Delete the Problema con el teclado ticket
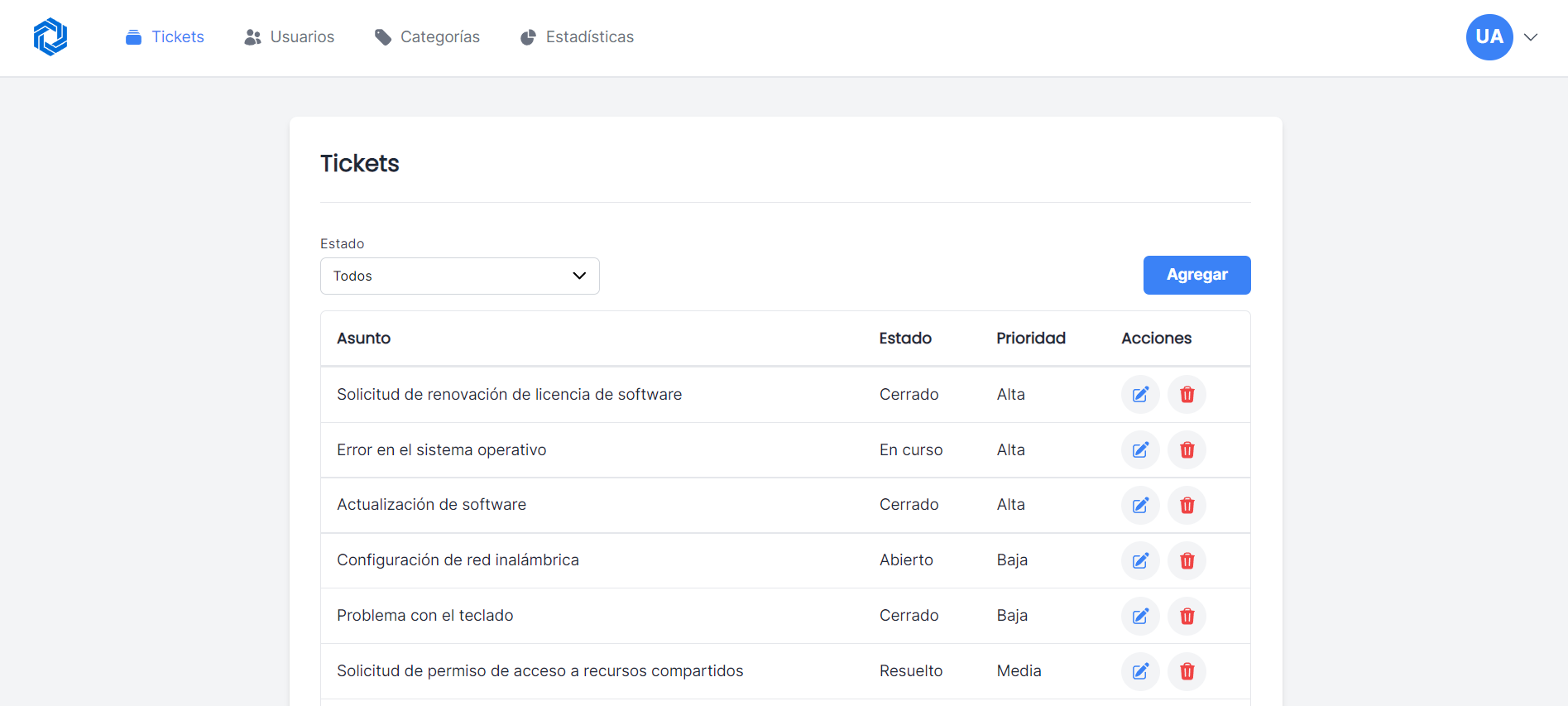 tap(1187, 617)
